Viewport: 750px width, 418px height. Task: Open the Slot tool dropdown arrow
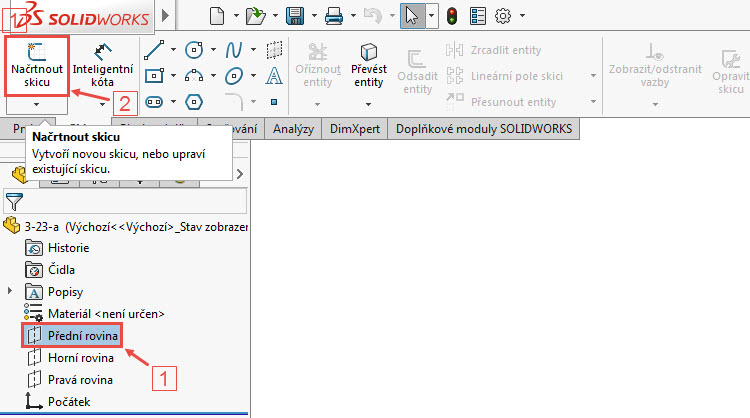click(x=173, y=101)
